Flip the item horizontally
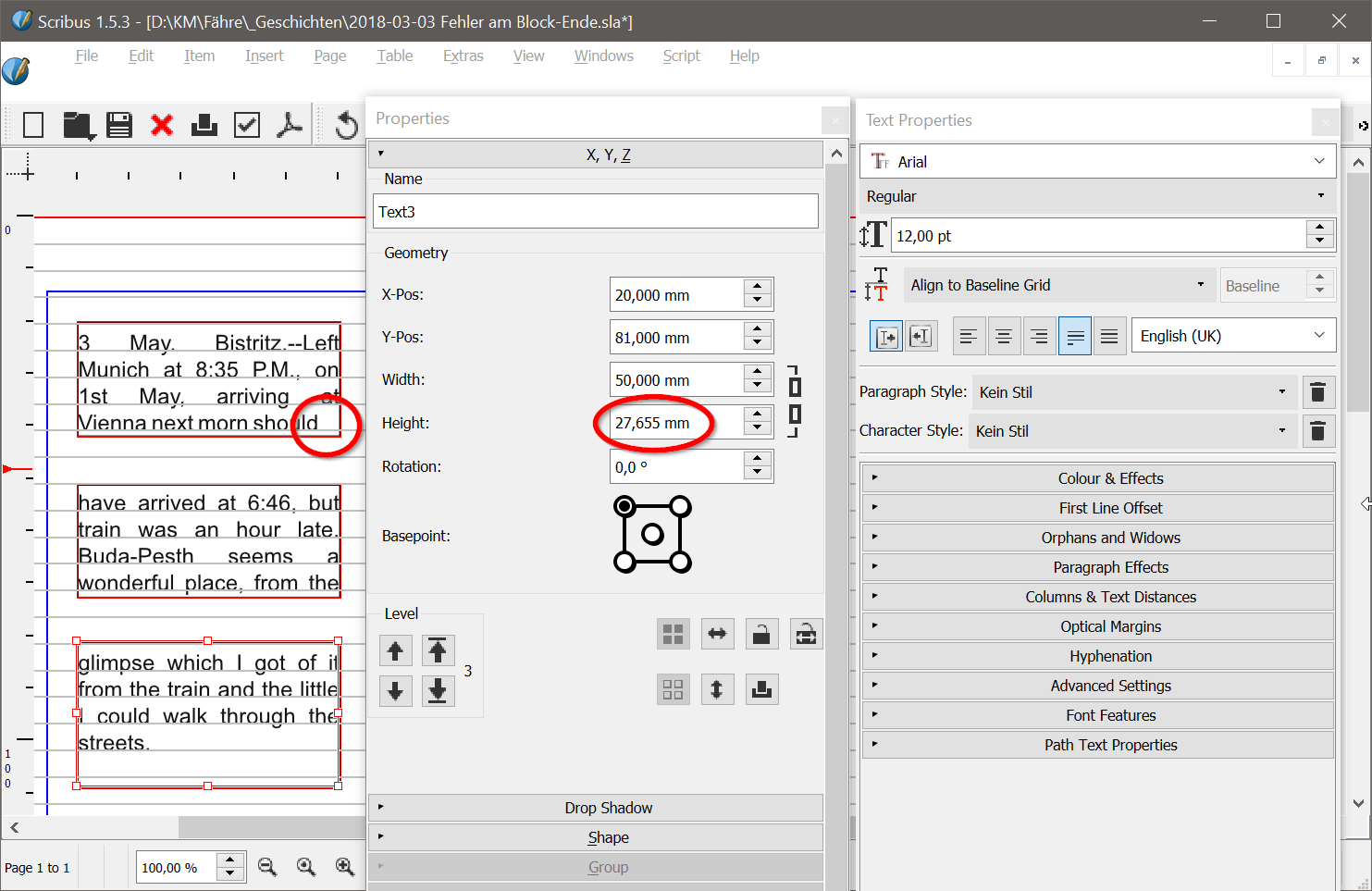1372x891 pixels. click(x=717, y=634)
